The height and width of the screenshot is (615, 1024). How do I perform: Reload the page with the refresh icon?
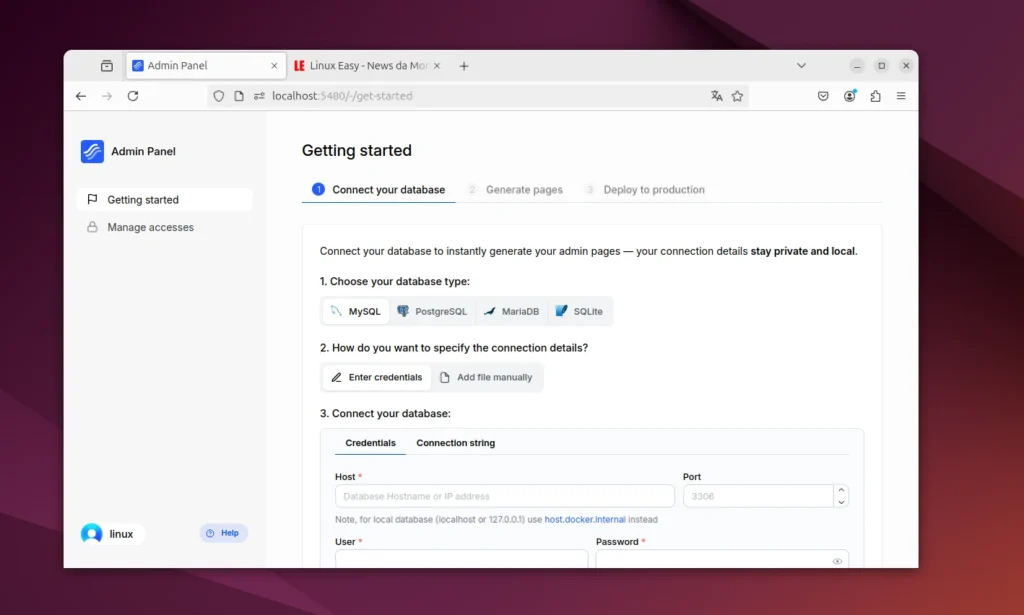coord(133,96)
